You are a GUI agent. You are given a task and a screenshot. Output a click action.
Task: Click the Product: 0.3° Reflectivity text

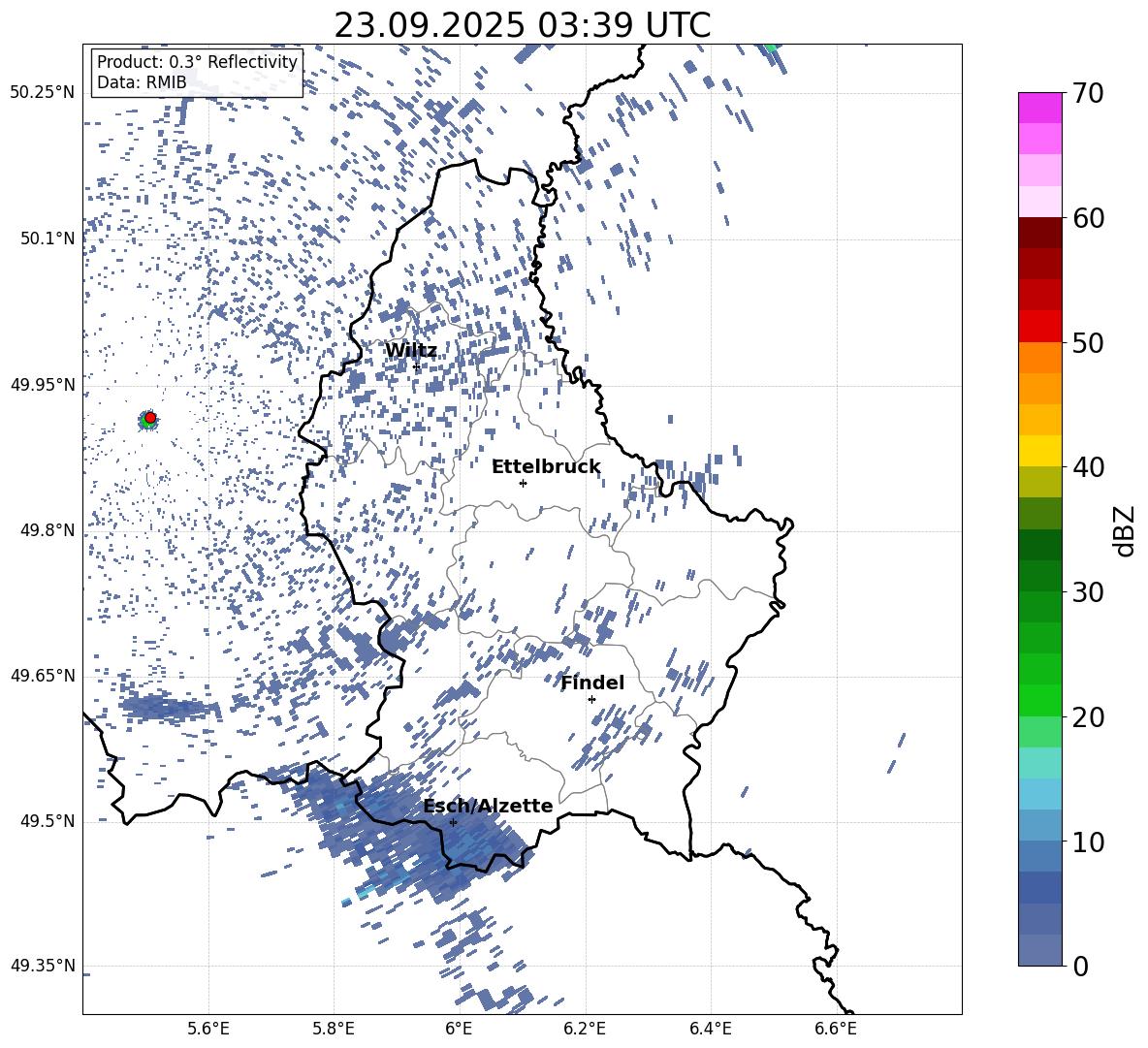click(x=197, y=62)
